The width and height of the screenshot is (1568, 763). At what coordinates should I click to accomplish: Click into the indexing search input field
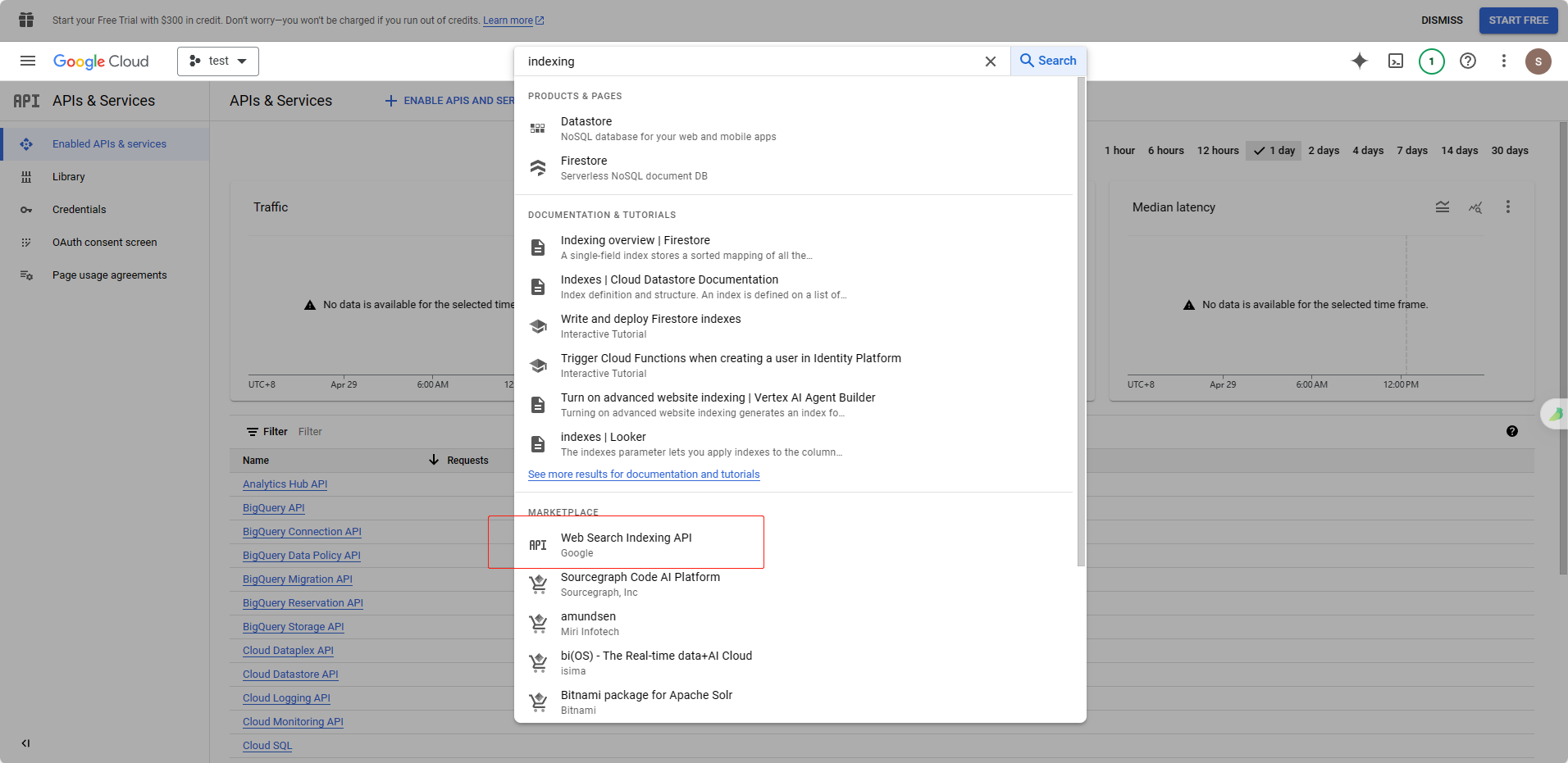[x=750, y=61]
